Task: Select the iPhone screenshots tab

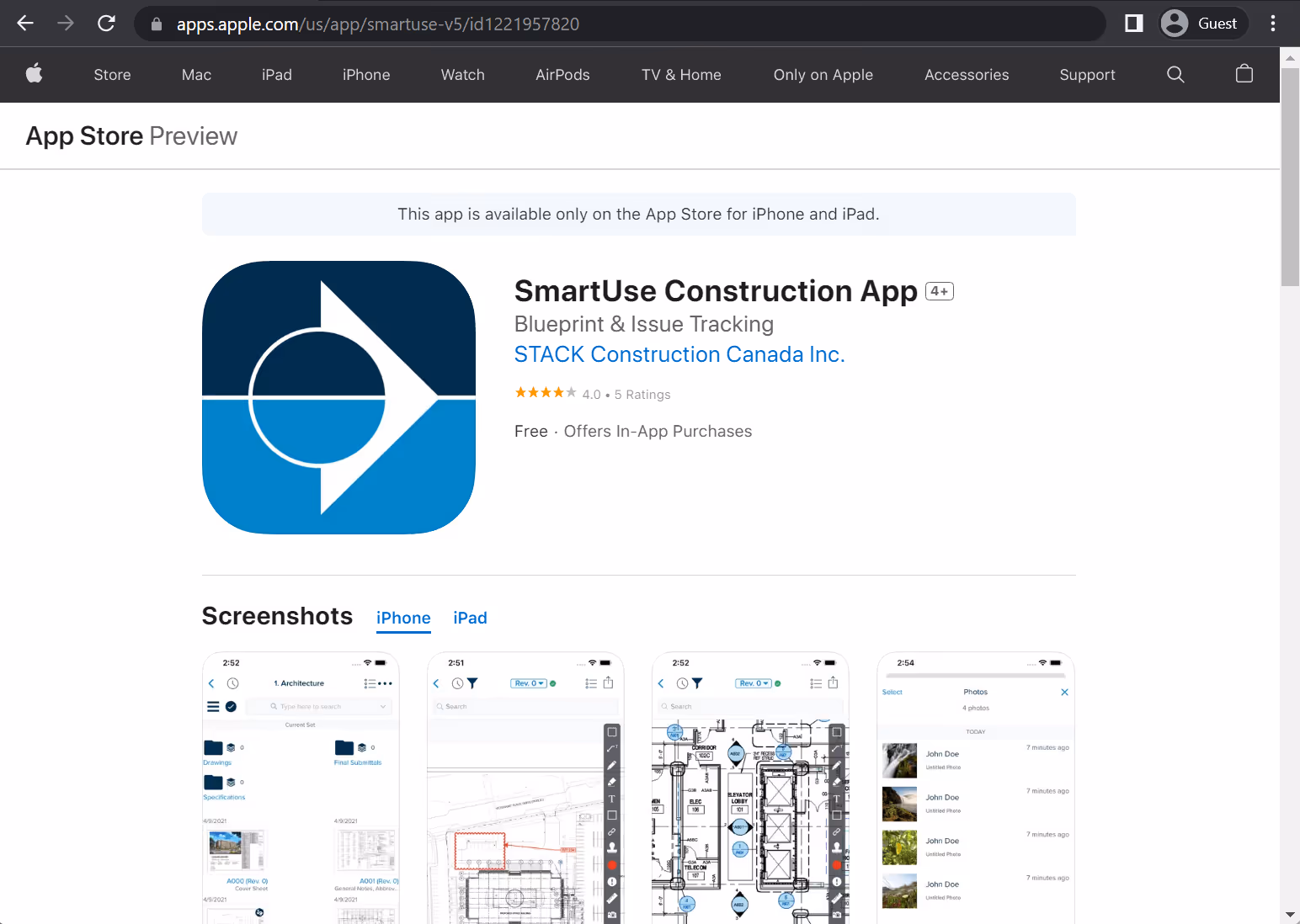Action: tap(403, 618)
